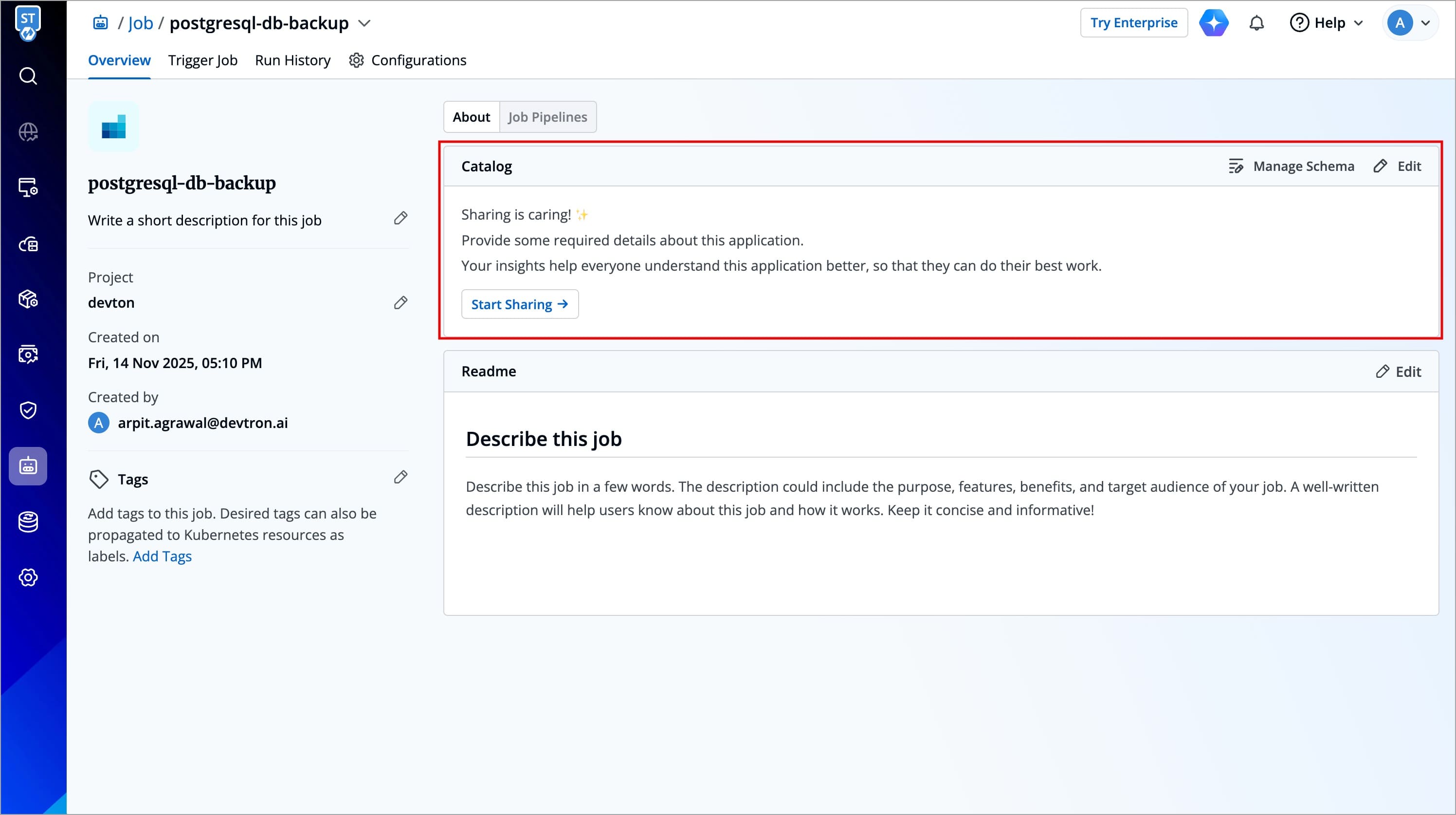Edit job description with pencil icon

point(400,218)
